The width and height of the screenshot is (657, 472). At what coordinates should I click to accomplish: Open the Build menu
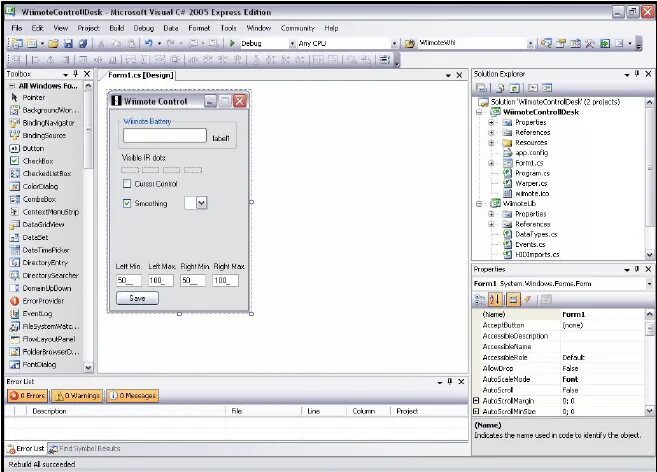click(x=116, y=28)
